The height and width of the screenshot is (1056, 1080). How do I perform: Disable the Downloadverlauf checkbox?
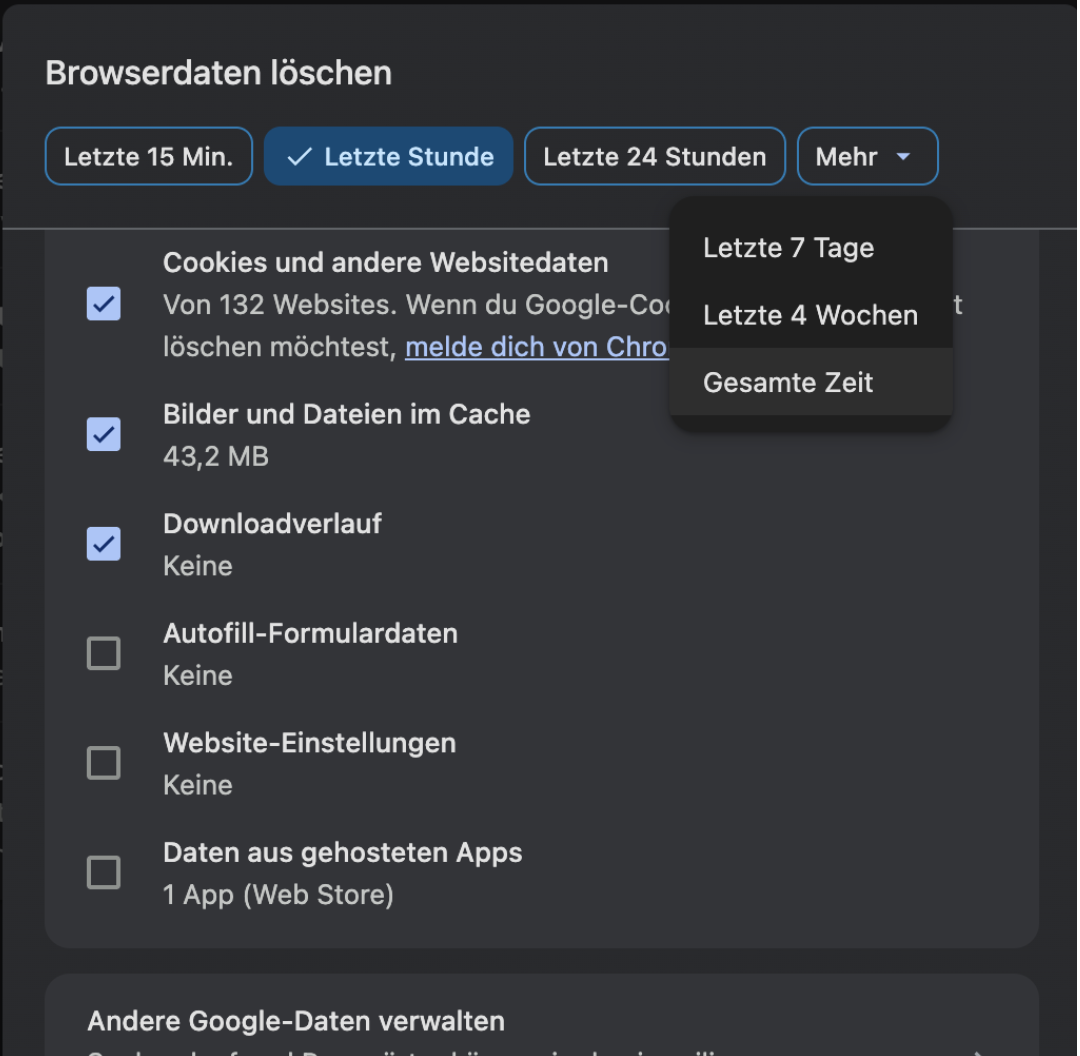point(104,544)
